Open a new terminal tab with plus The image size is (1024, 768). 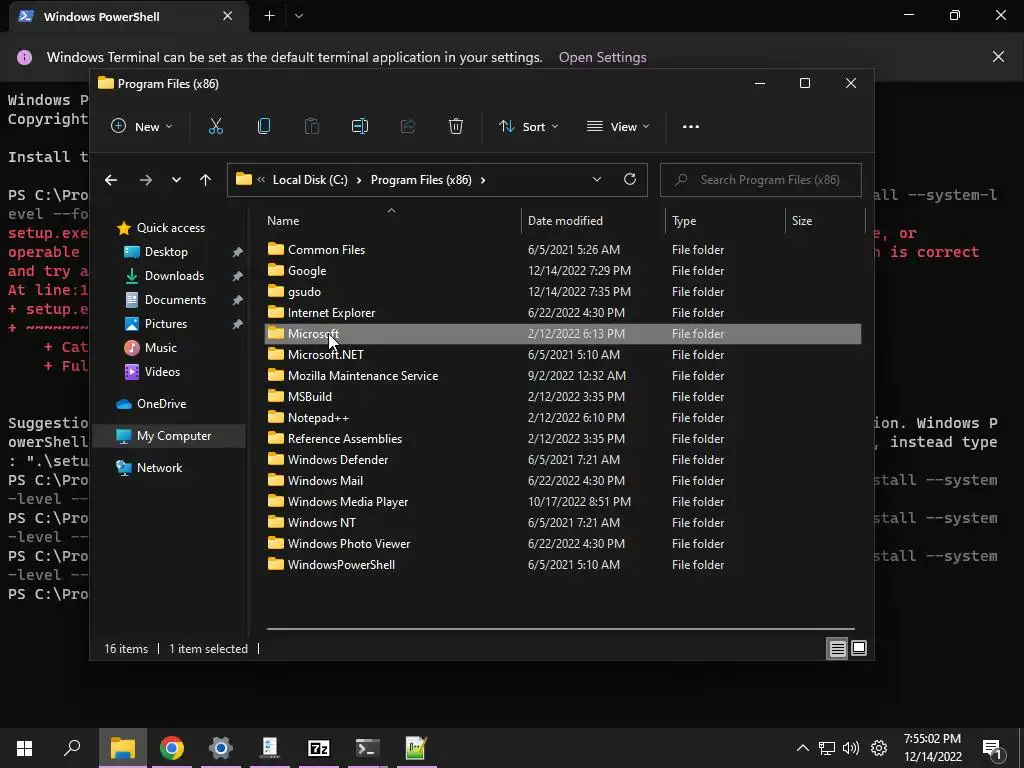[x=270, y=16]
